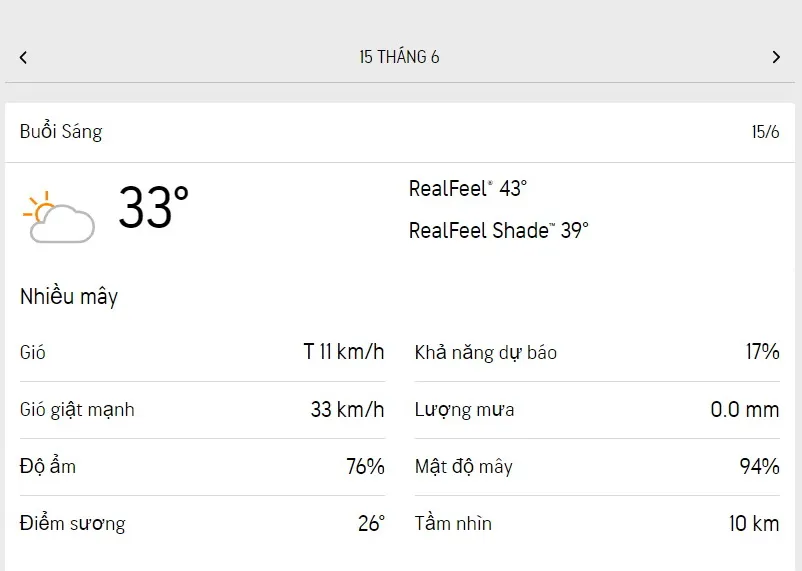Click the partly cloudy weather icon

pyautogui.click(x=58, y=216)
